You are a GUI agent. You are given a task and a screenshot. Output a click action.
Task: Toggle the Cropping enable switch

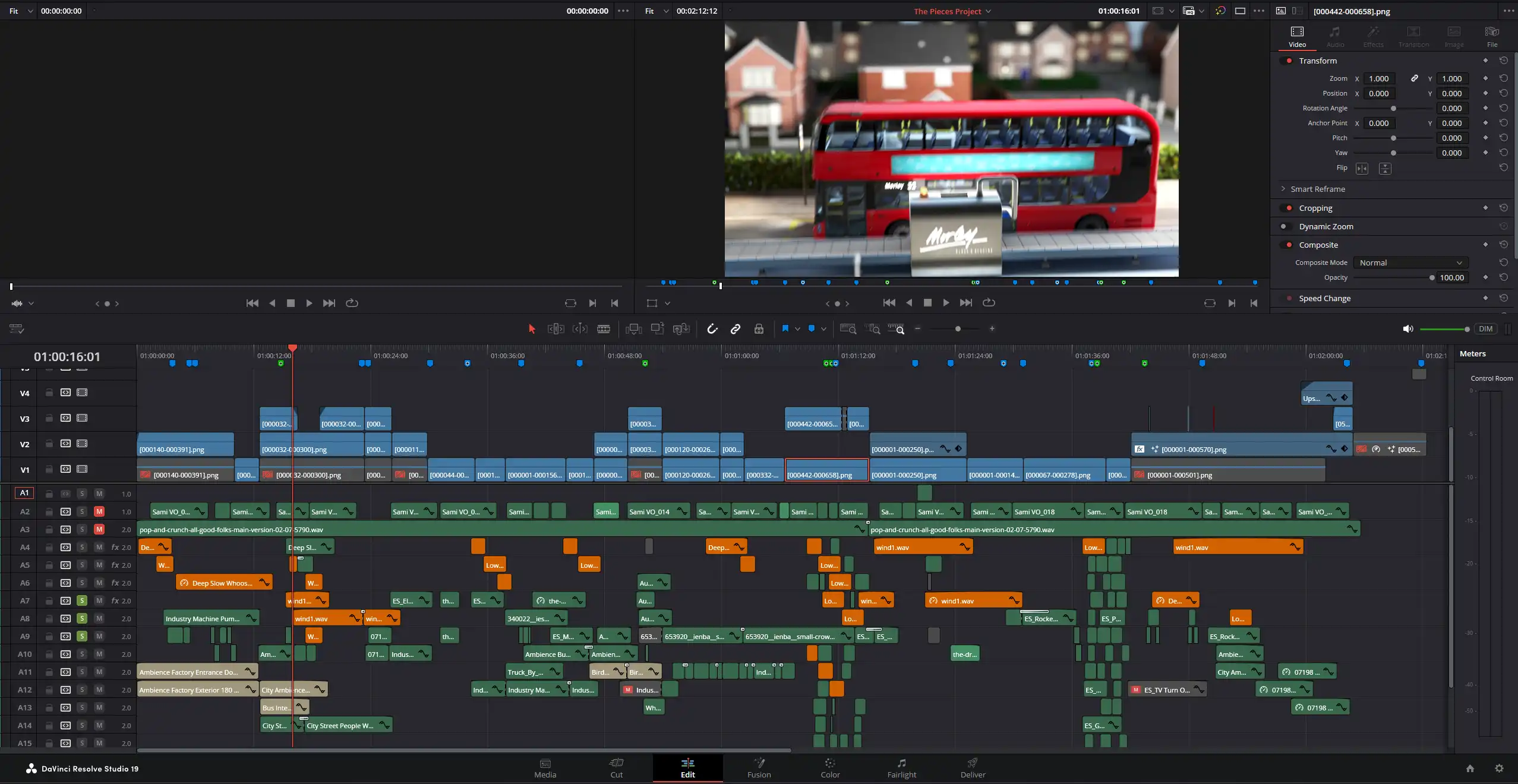(x=1287, y=208)
